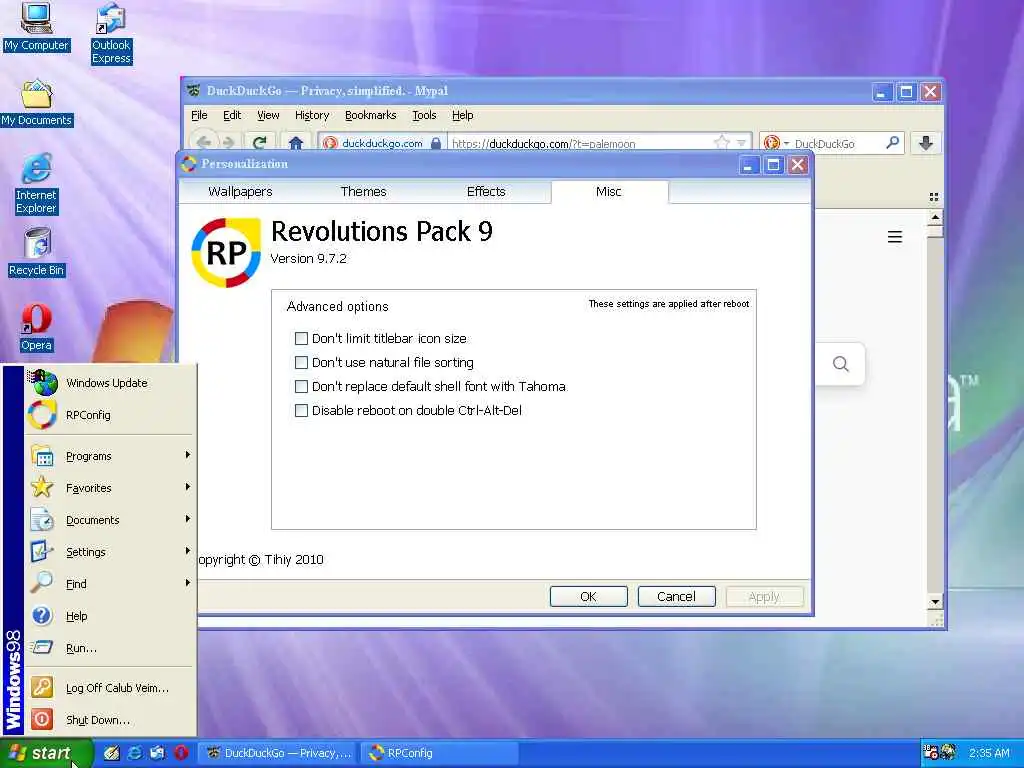Viewport: 1024px width, 768px height.
Task: Click the Home button in Mypal toolbar
Action: point(296,142)
